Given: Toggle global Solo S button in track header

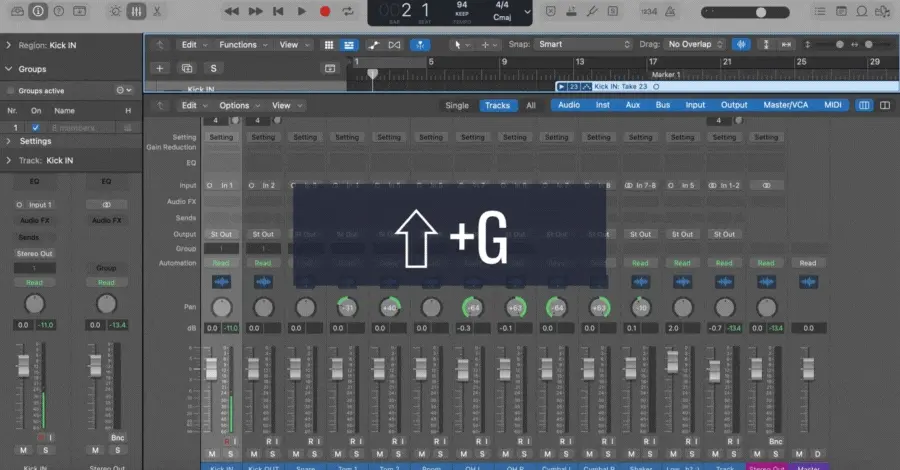Looking at the screenshot, I should tap(214, 68).
